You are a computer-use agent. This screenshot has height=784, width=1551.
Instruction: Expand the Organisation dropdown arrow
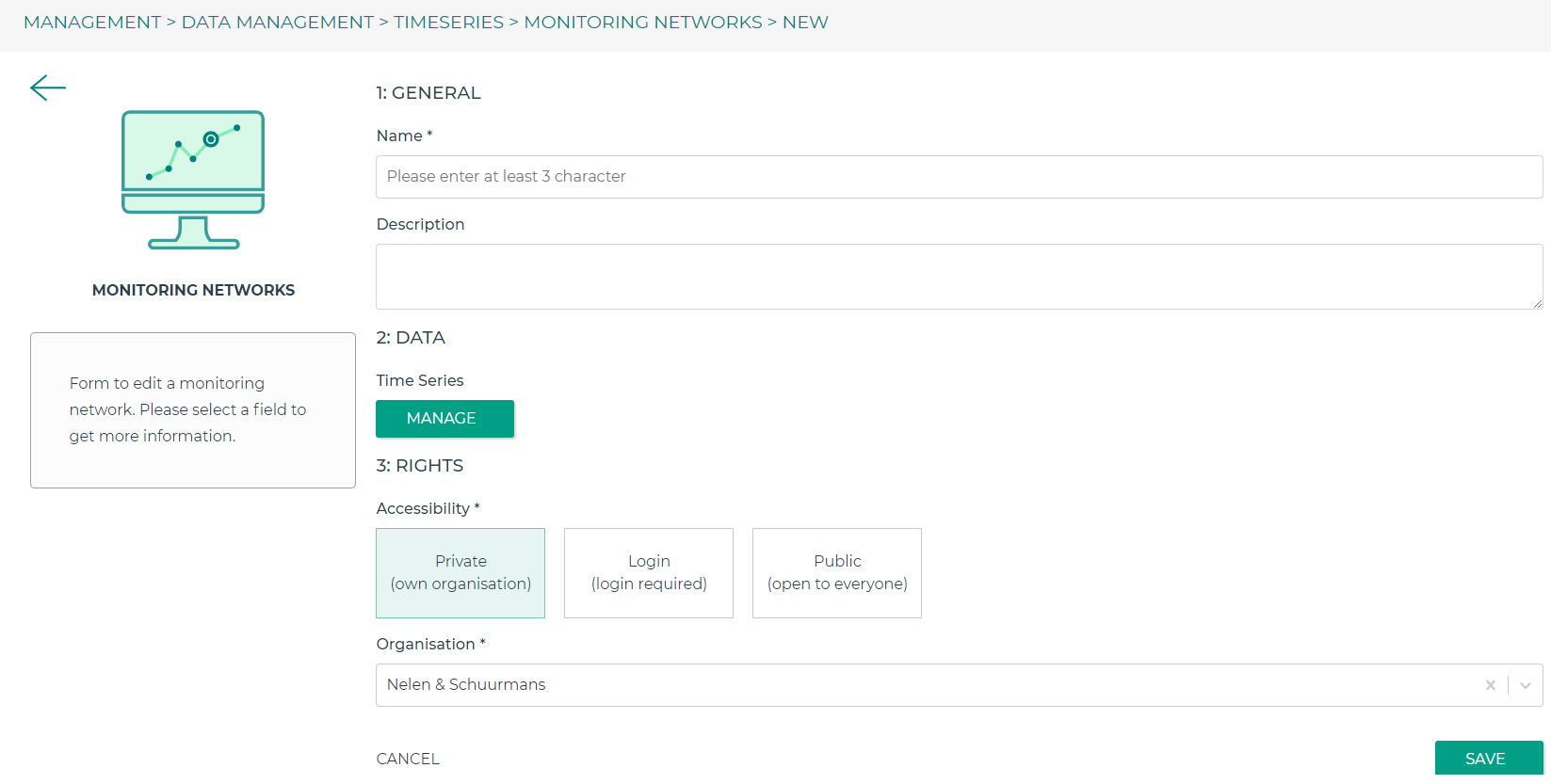pyautogui.click(x=1526, y=685)
